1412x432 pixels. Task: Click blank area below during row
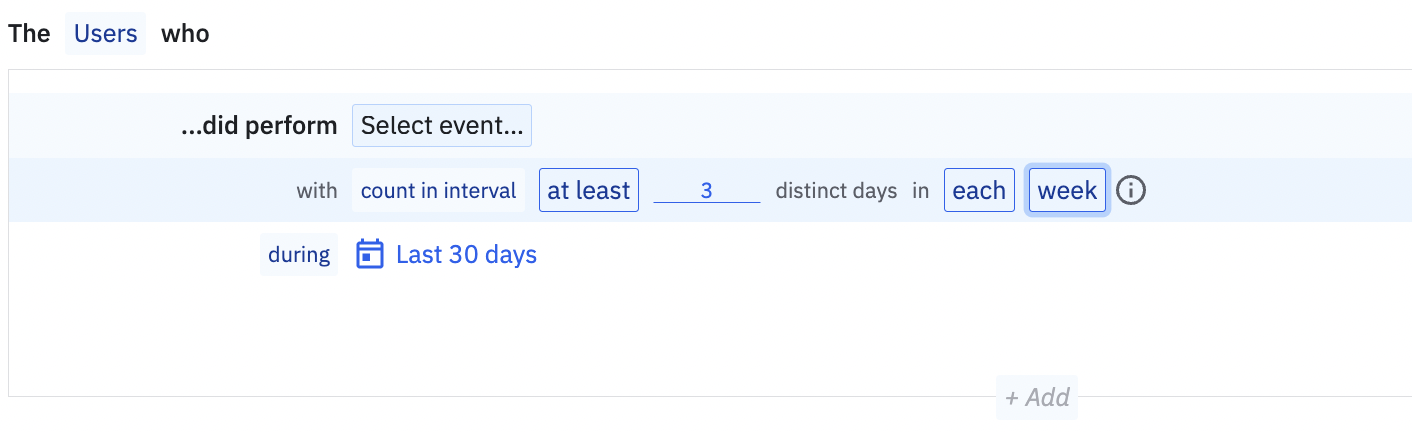[600, 330]
